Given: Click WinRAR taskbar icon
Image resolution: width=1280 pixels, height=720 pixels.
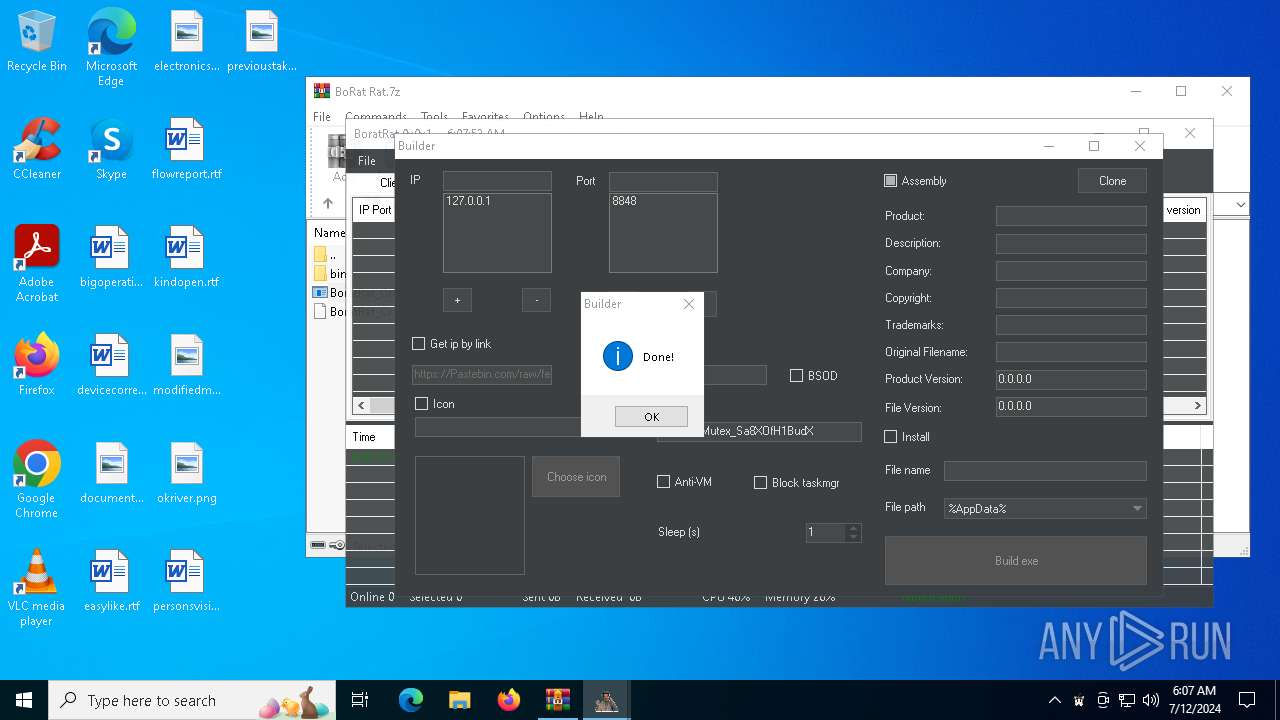Looking at the screenshot, I should 557,700.
